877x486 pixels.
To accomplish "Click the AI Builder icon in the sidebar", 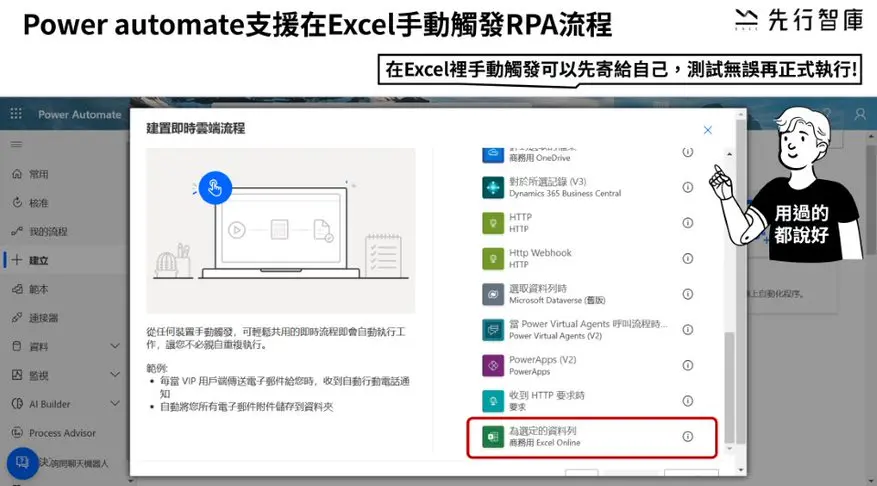I will tap(17, 404).
